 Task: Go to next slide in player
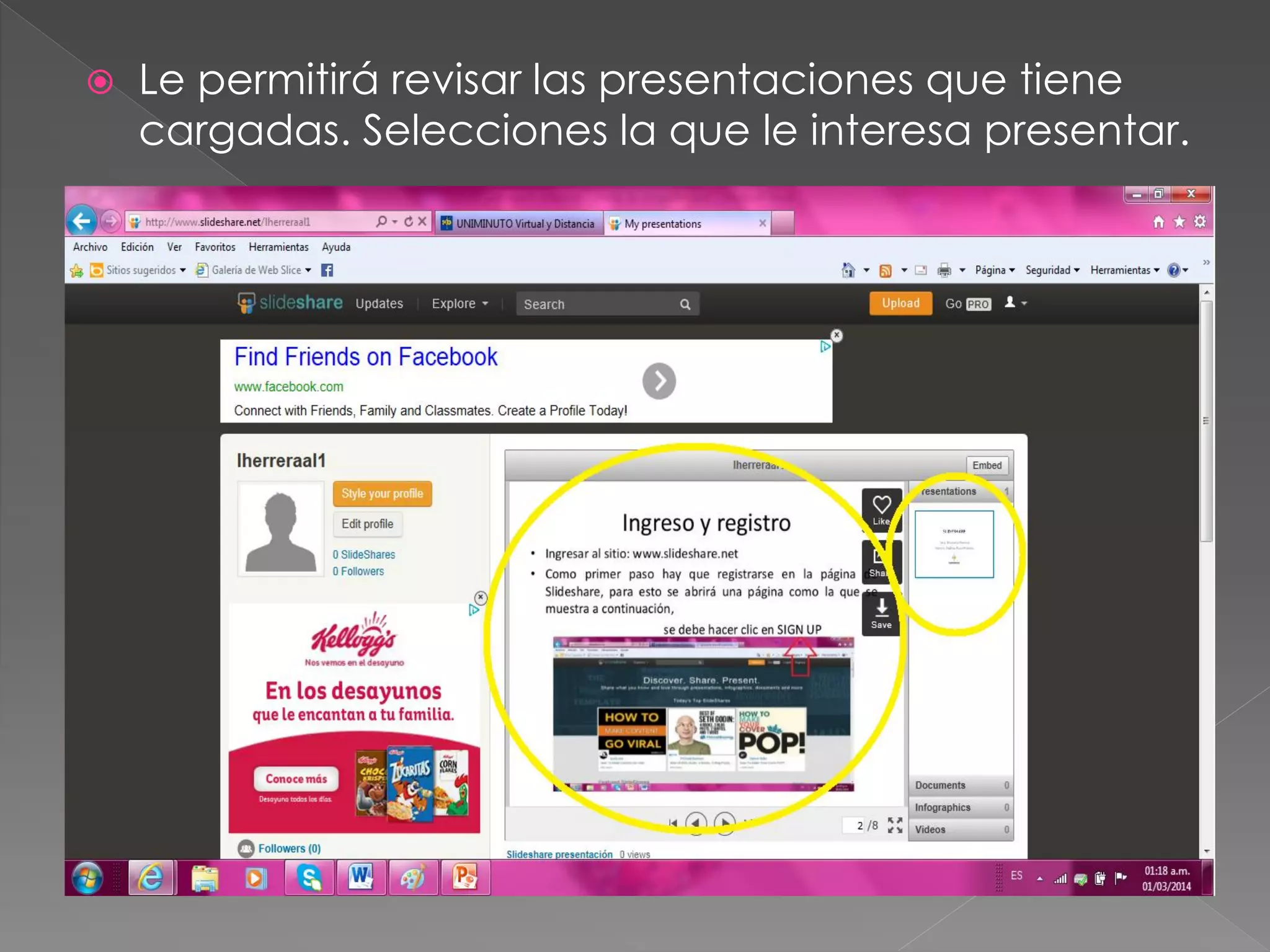[x=724, y=823]
